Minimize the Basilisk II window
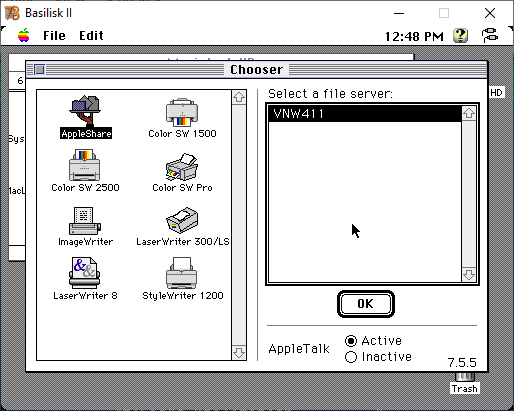Viewport: 514px width, 411px height. pyautogui.click(x=399, y=13)
